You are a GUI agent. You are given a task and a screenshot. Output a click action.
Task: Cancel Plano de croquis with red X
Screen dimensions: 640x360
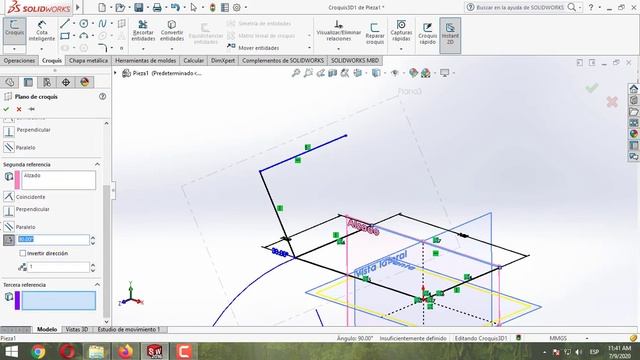pyautogui.click(x=19, y=109)
